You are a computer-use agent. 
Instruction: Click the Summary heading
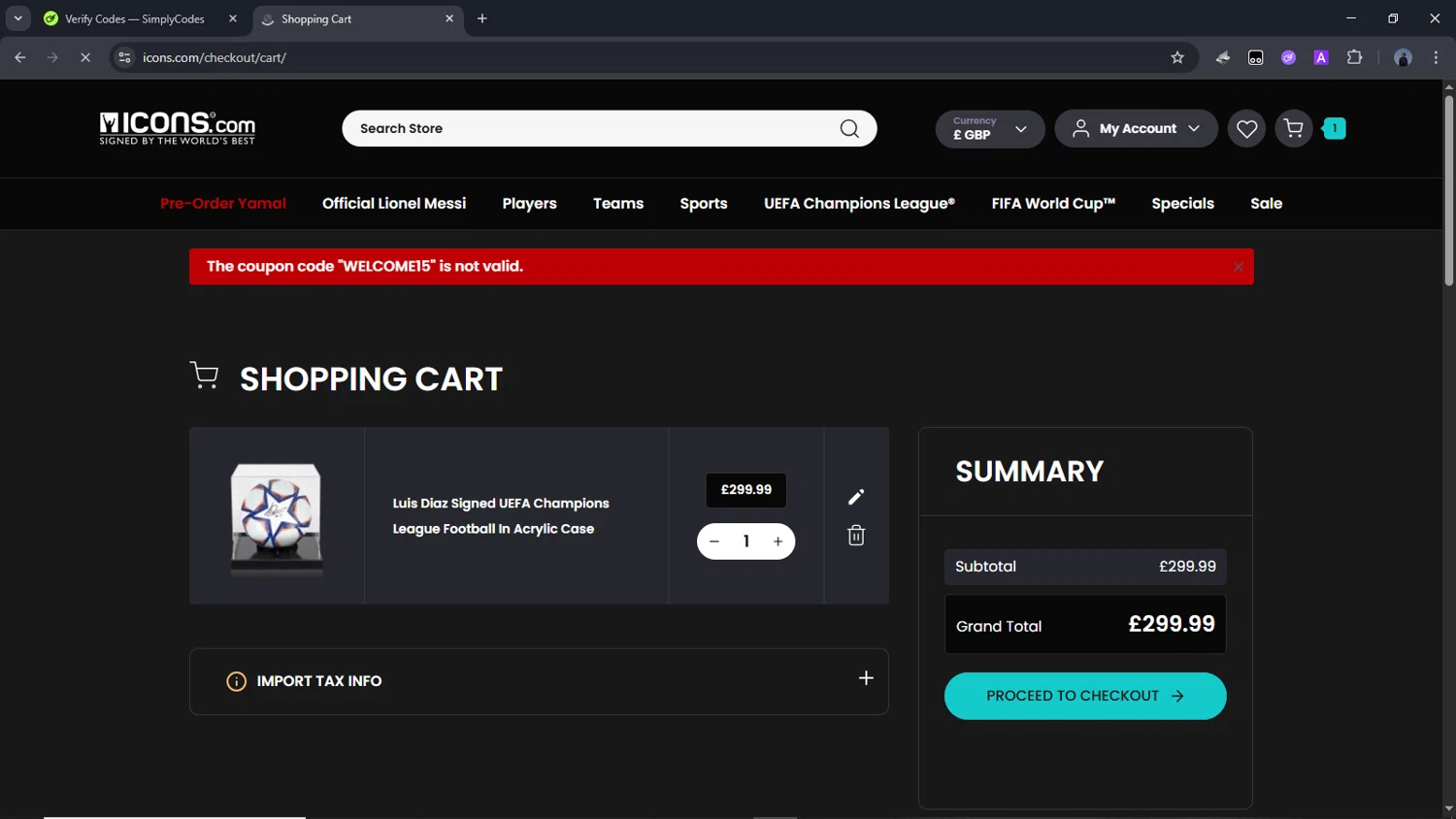click(1029, 472)
